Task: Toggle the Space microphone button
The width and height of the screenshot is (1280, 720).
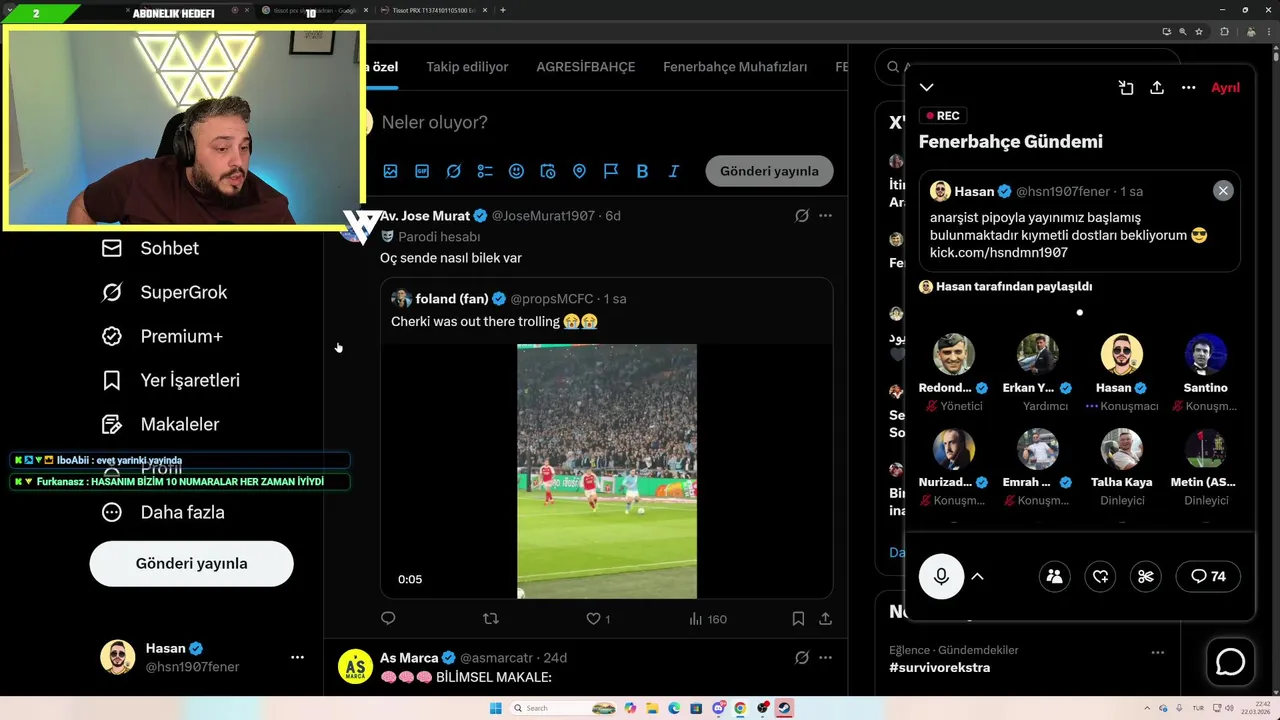Action: click(x=941, y=577)
